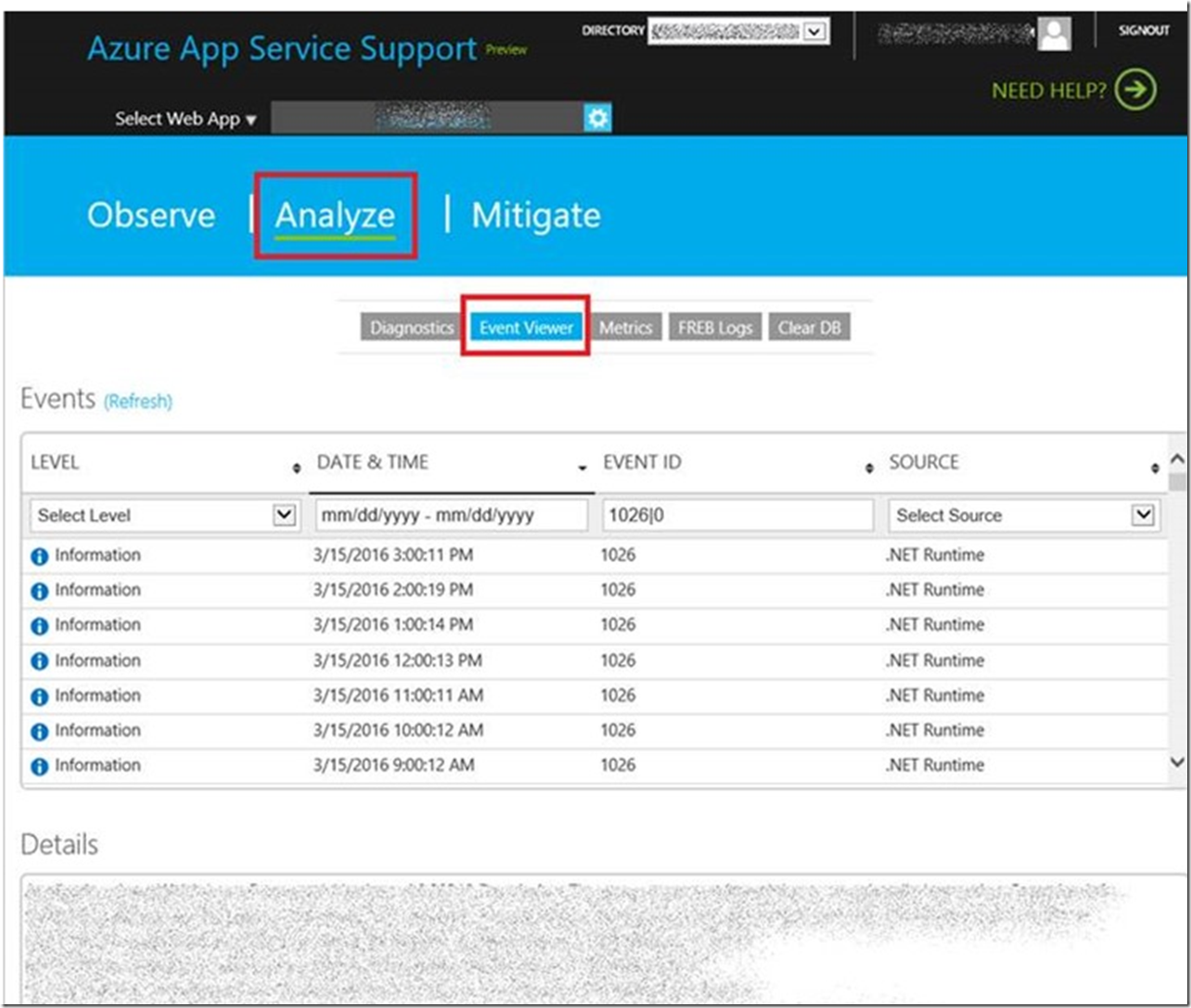The width and height of the screenshot is (1191, 1008).
Task: Switch to the Analyze section
Action: coord(335,215)
